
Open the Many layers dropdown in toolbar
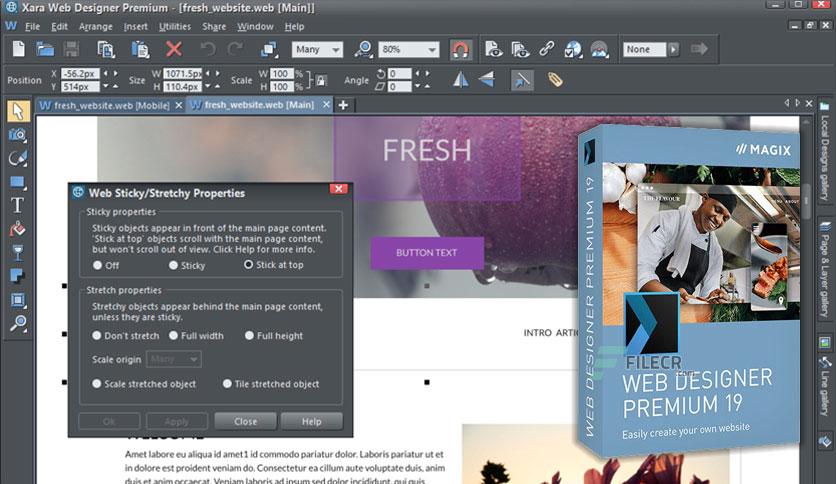click(x=317, y=48)
